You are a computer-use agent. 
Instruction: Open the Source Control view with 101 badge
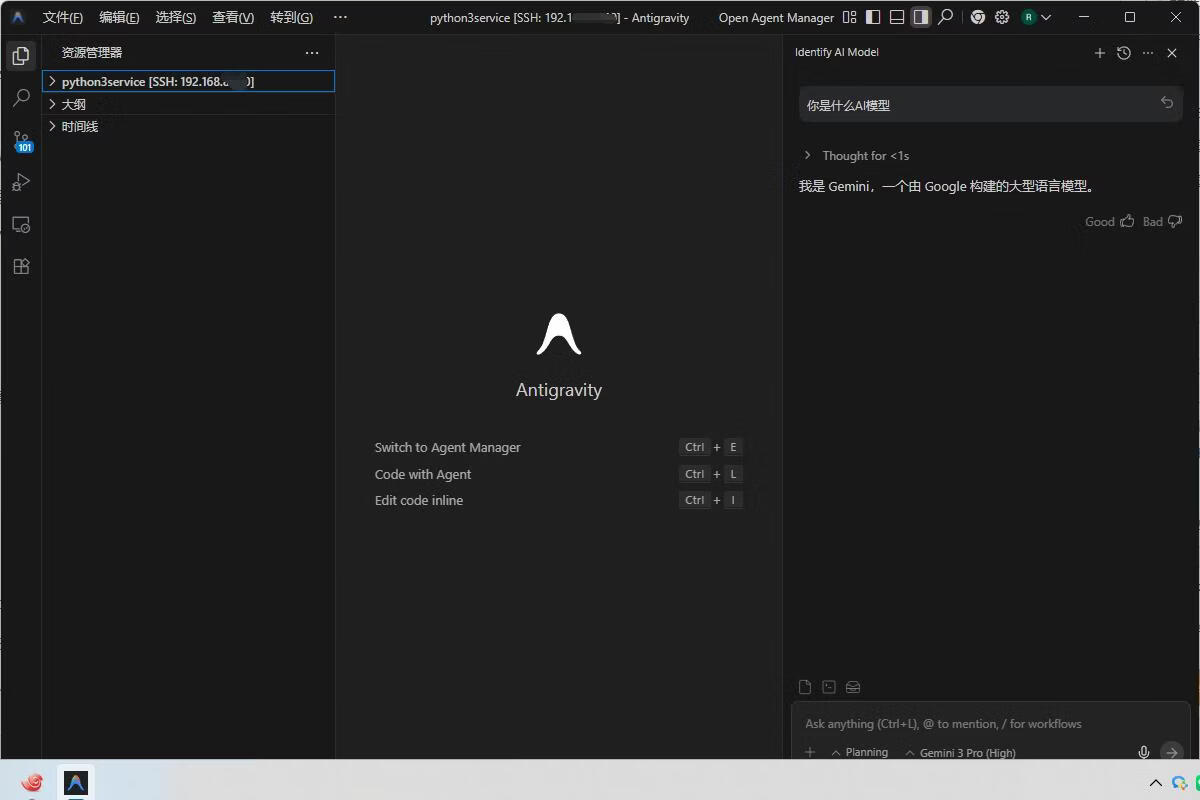click(21, 140)
